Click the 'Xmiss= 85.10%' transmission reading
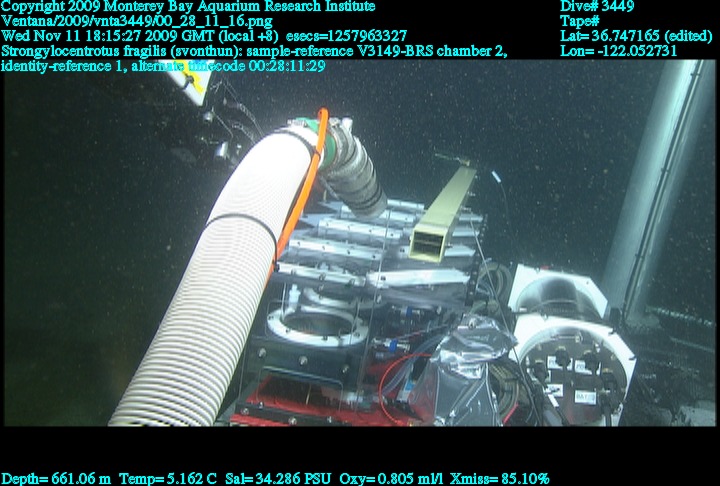The image size is (720, 486). pyautogui.click(x=499, y=479)
